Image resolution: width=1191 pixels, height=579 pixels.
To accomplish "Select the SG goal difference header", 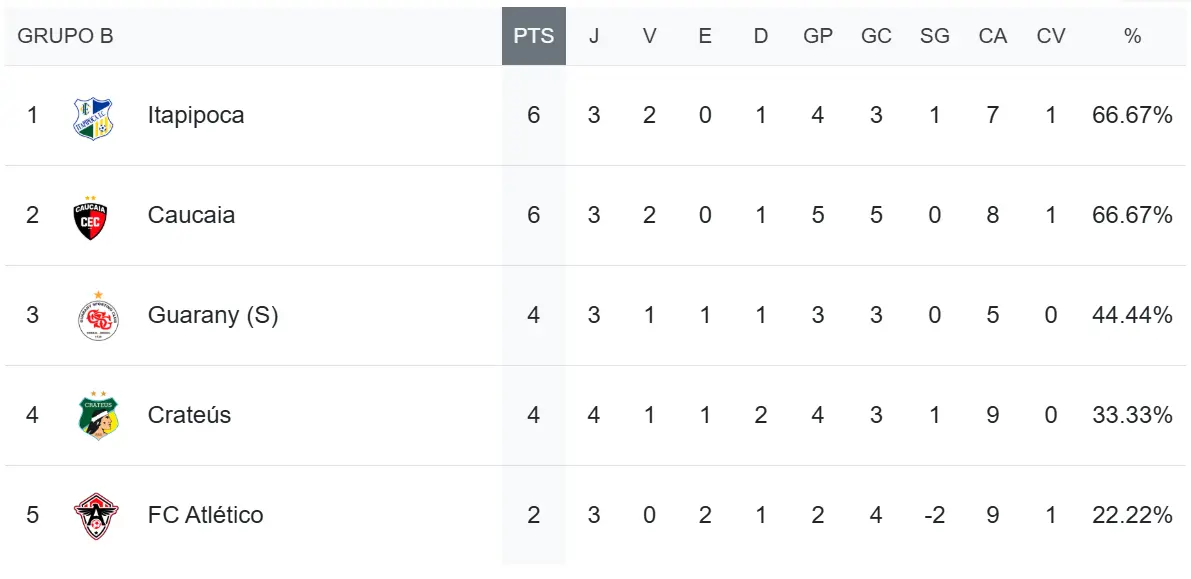I will tap(934, 36).
